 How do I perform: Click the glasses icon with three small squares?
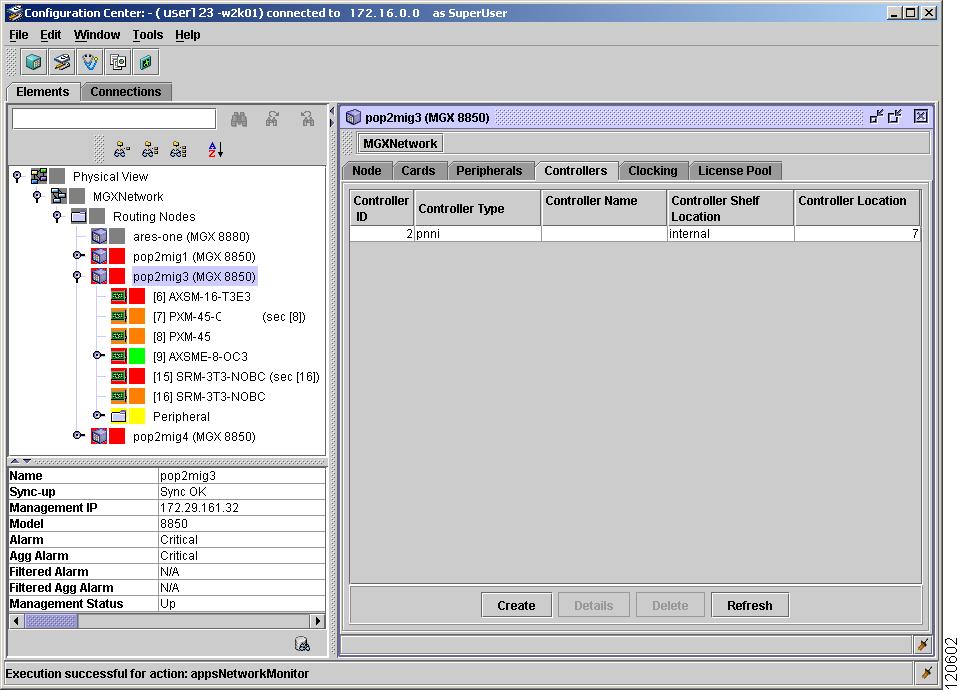[x=179, y=149]
